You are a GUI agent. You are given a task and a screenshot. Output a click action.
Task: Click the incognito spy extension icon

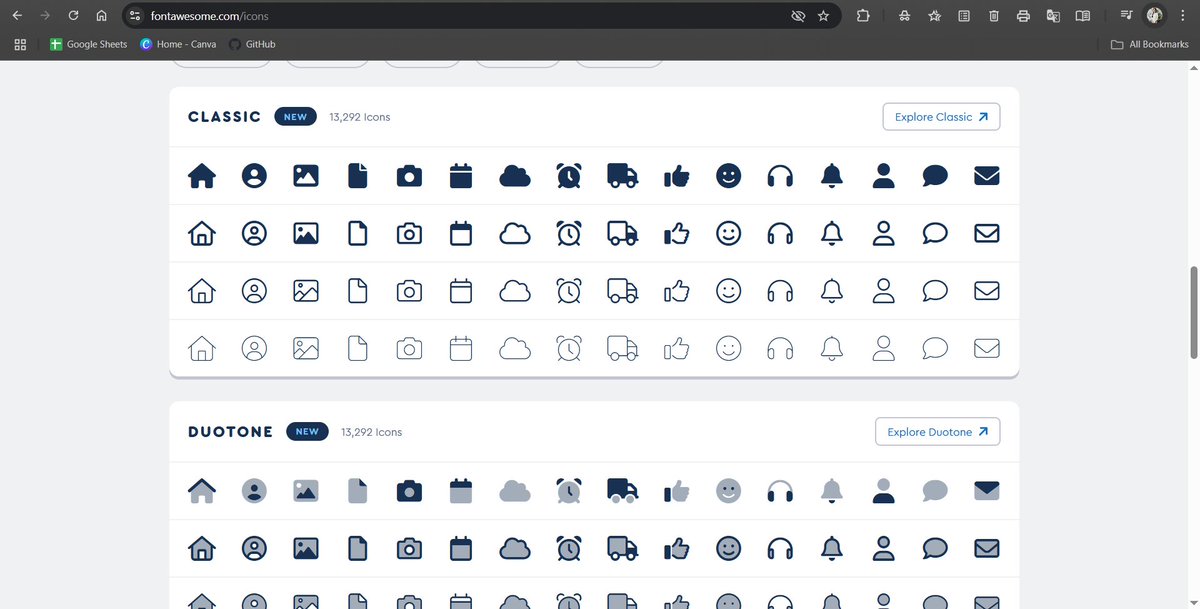pyautogui.click(x=904, y=16)
